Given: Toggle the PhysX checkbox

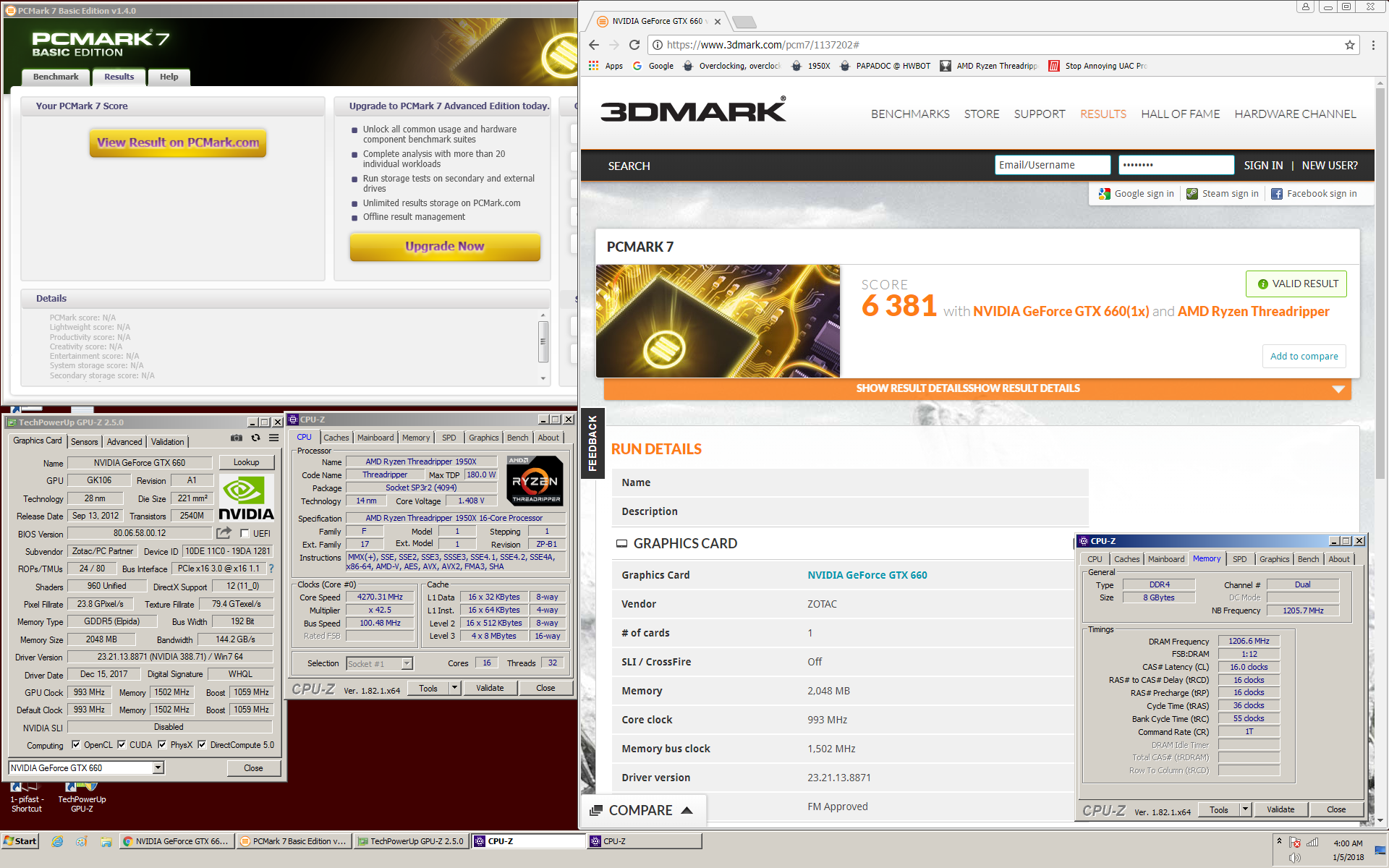Looking at the screenshot, I should coord(162,744).
